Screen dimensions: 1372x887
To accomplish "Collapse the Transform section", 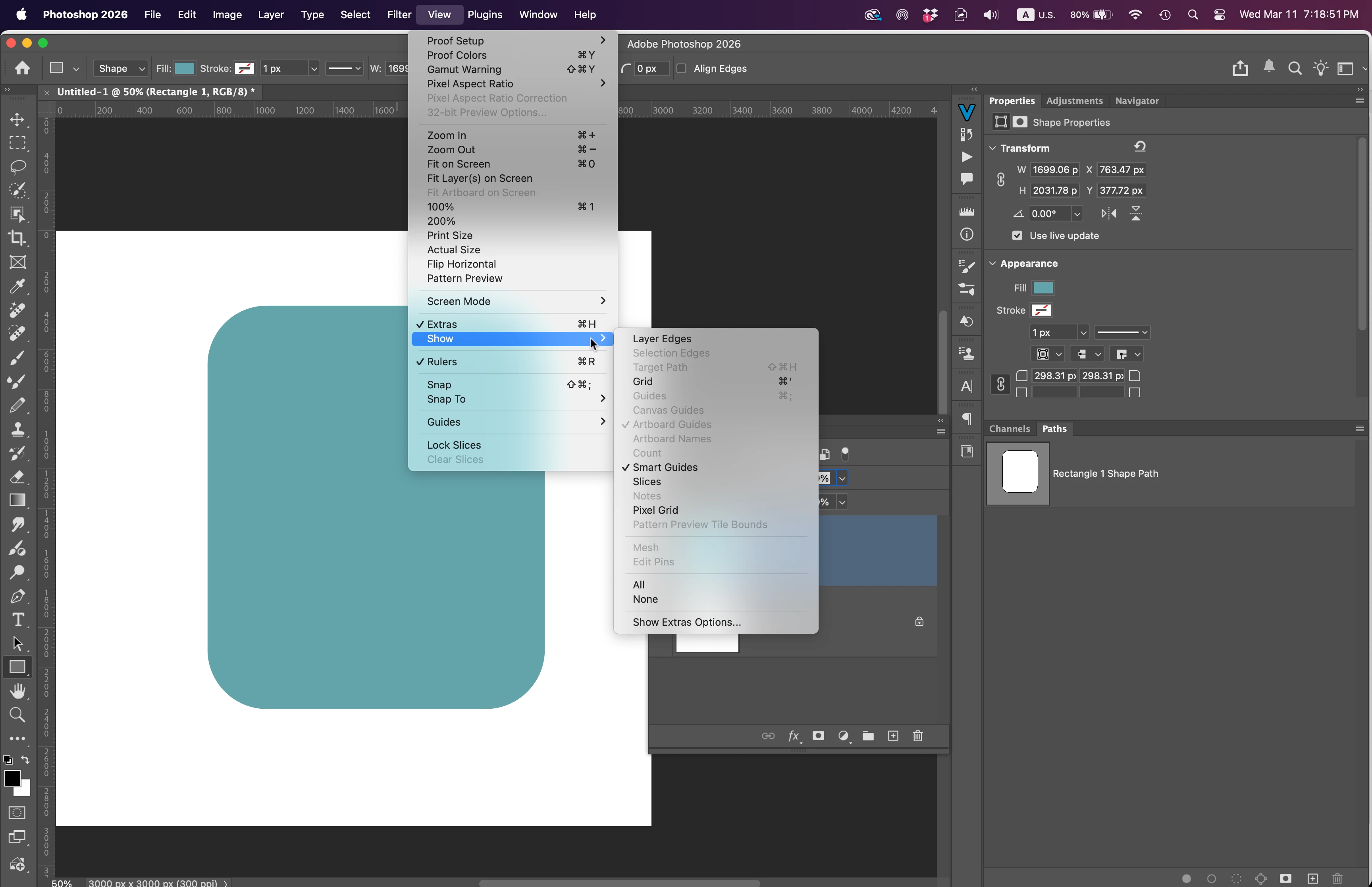I will [x=992, y=148].
